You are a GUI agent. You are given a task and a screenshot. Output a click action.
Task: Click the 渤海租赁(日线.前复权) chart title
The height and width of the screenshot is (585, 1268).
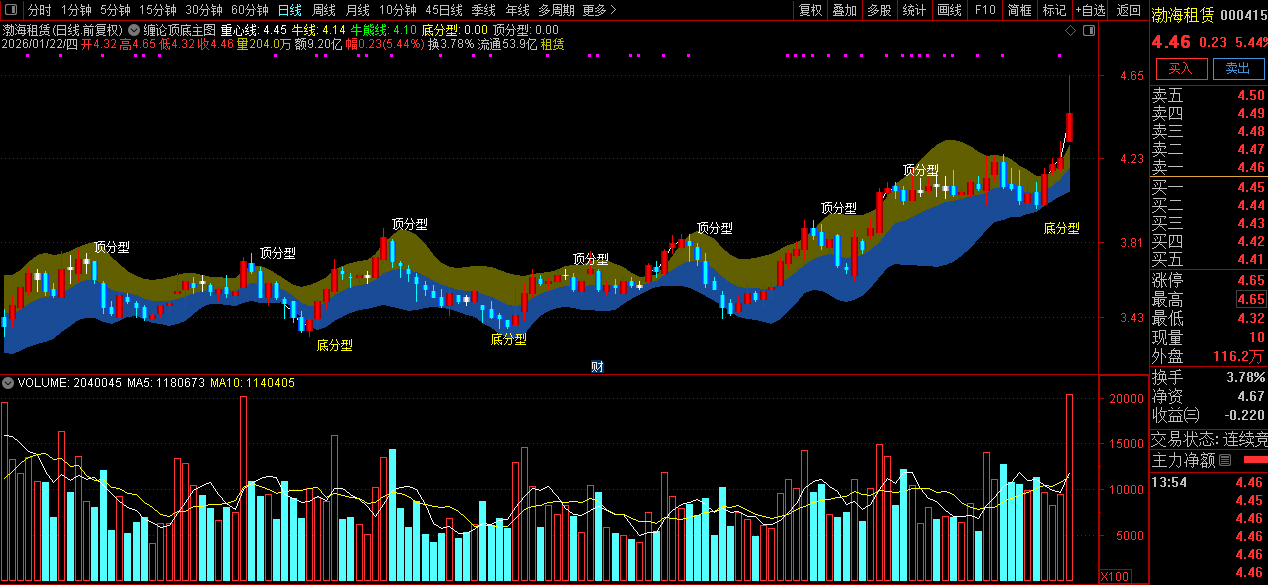tap(63, 30)
